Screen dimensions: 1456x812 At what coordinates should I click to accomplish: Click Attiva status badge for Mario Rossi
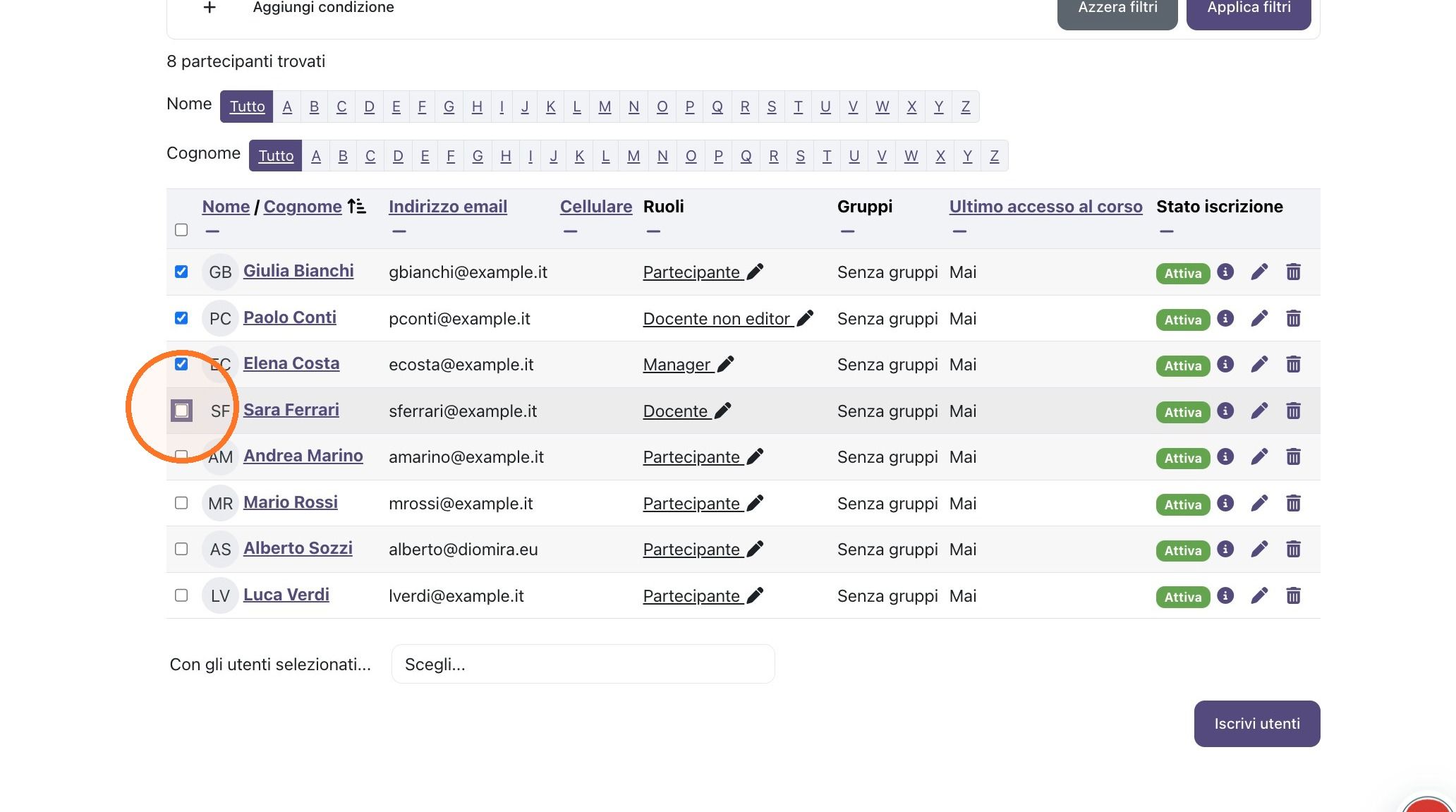tap(1183, 504)
